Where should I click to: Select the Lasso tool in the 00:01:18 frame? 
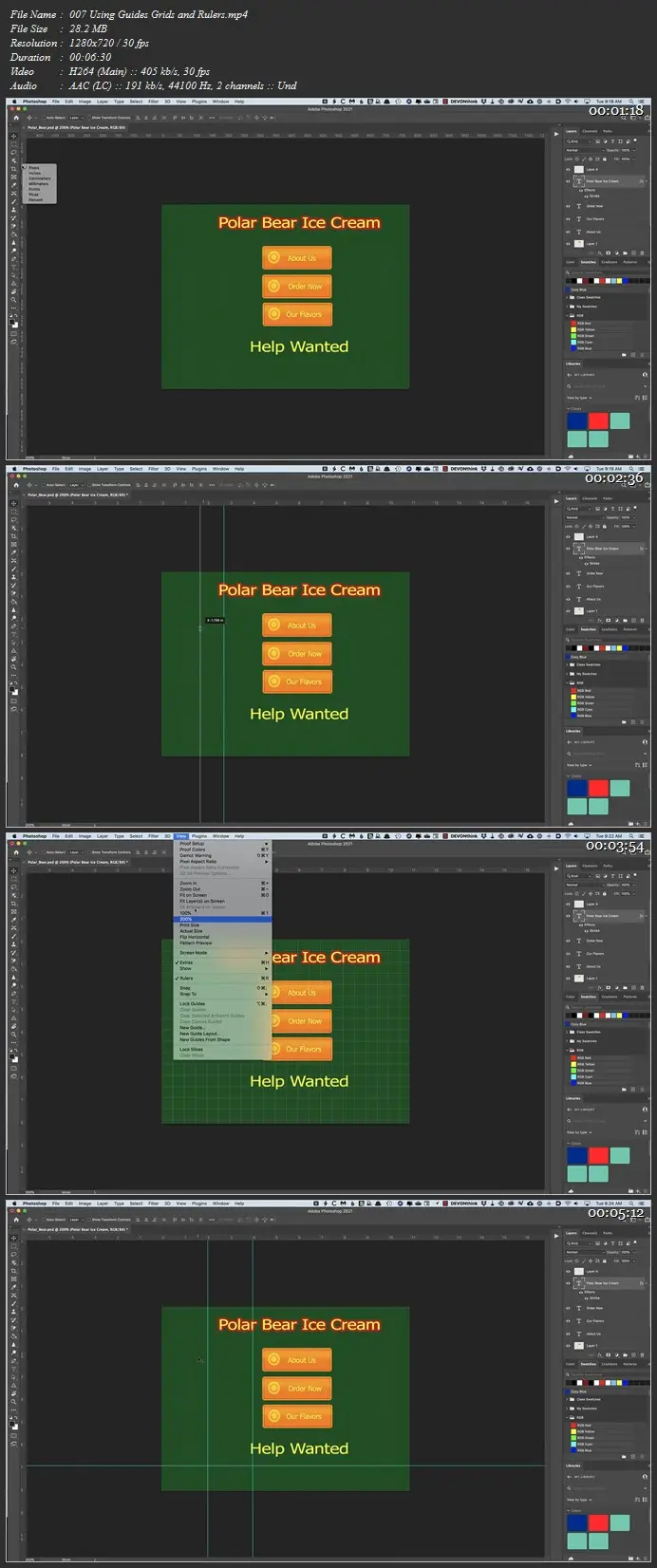pos(13,153)
